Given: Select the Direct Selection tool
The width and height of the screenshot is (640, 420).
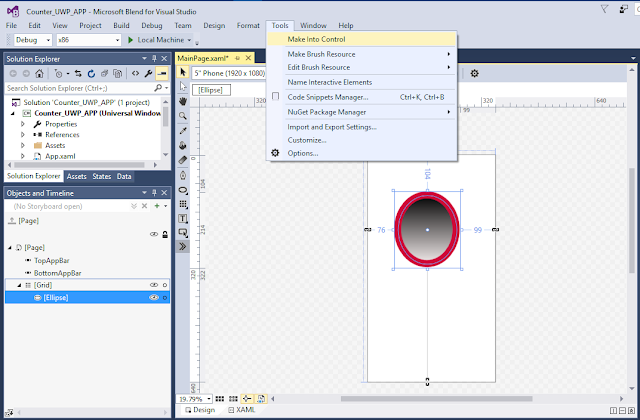Looking at the screenshot, I should point(183,87).
